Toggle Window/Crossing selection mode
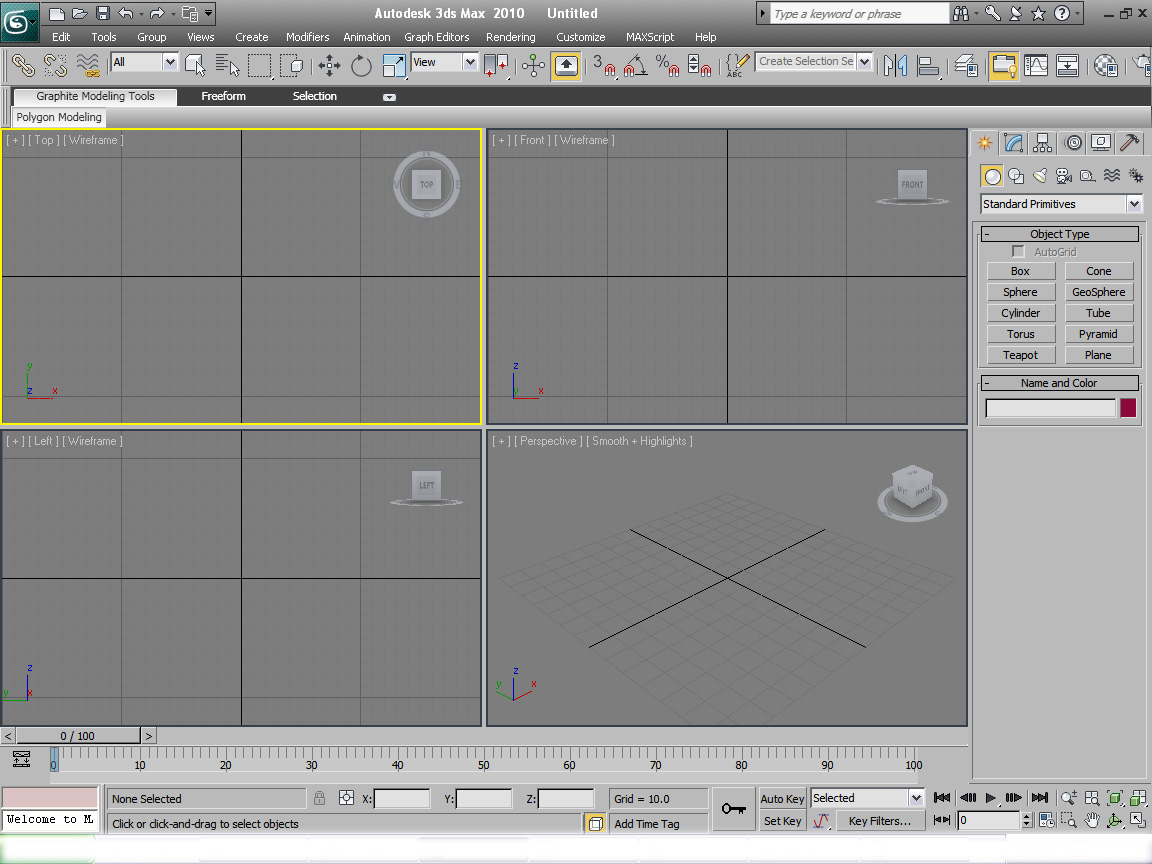This screenshot has width=1152, height=864. click(x=292, y=65)
